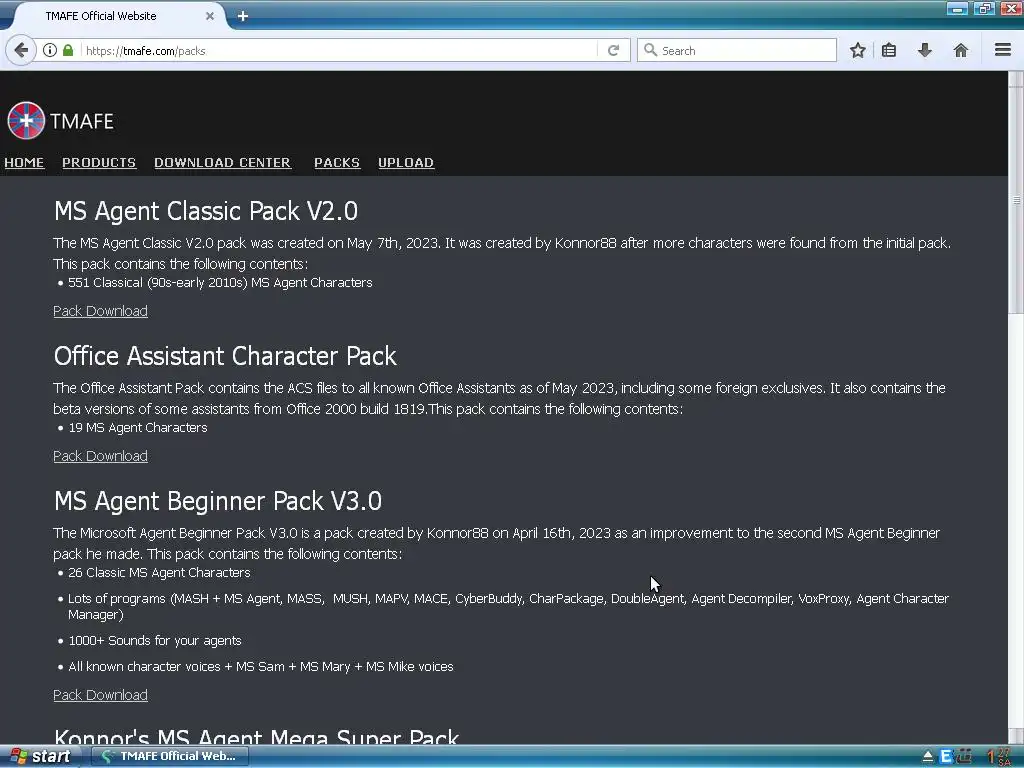
Task: Open the HOME navigation link
Action: (24, 163)
